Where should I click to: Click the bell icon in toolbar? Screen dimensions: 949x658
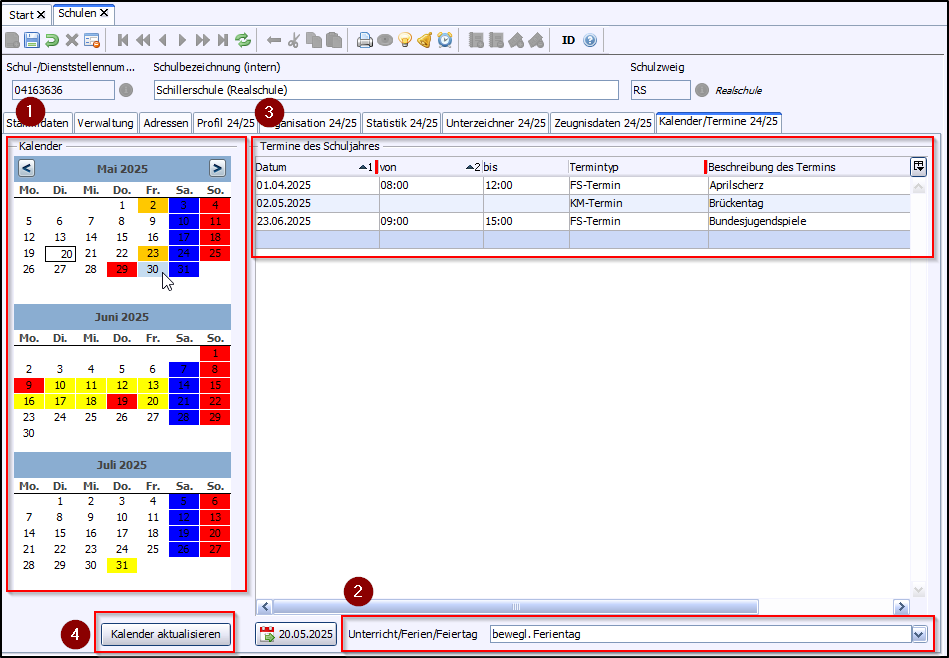[425, 41]
